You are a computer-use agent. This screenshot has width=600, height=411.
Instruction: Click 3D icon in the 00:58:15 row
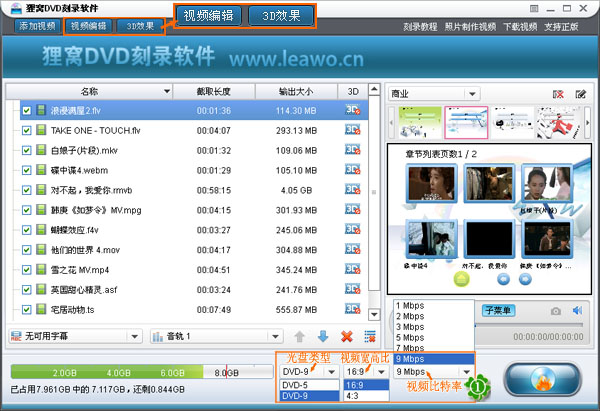pos(352,190)
